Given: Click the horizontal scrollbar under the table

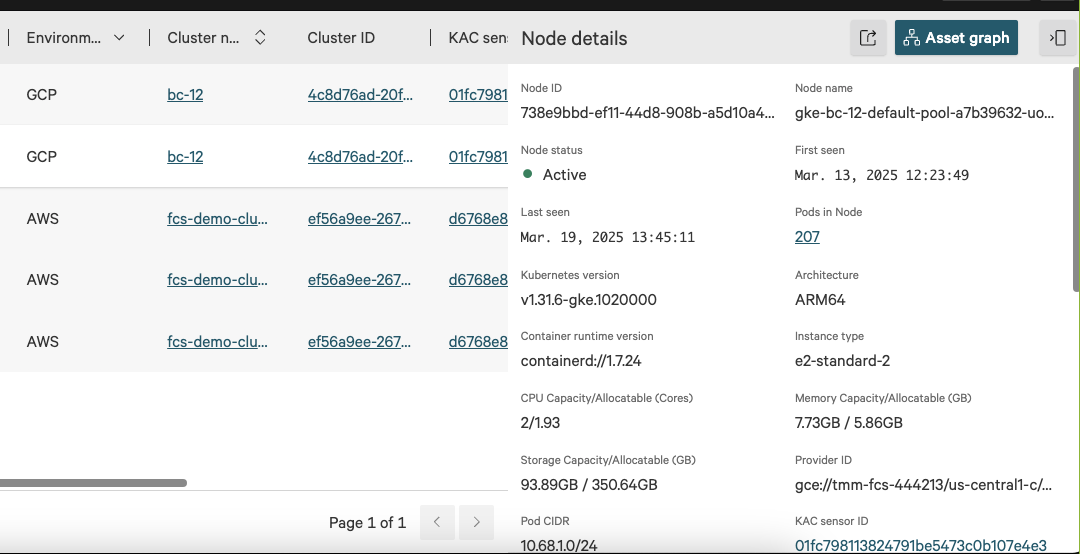Looking at the screenshot, I should pyautogui.click(x=93, y=483).
